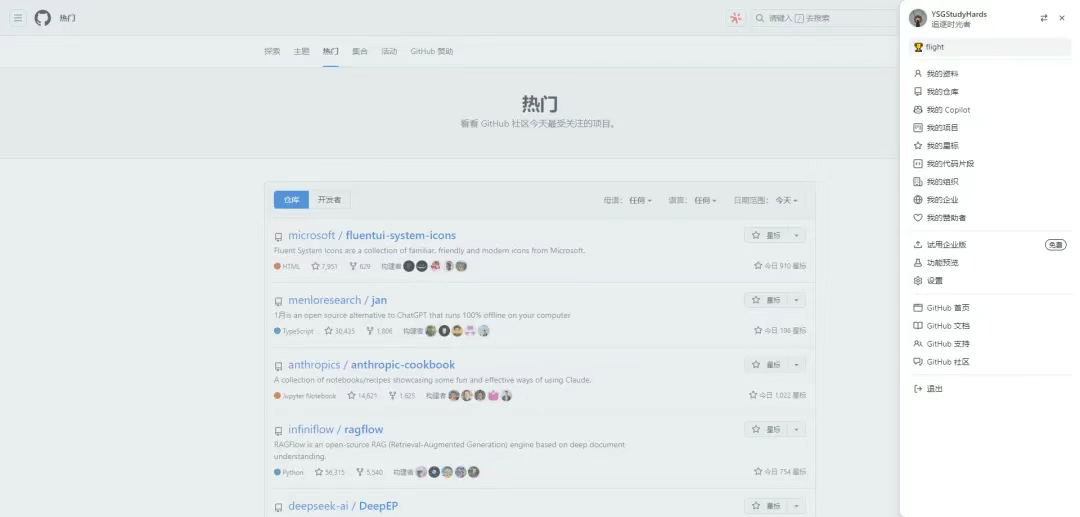This screenshot has width=1080, height=517.
Task: Switch to the 主题 tab
Action: pos(301,51)
